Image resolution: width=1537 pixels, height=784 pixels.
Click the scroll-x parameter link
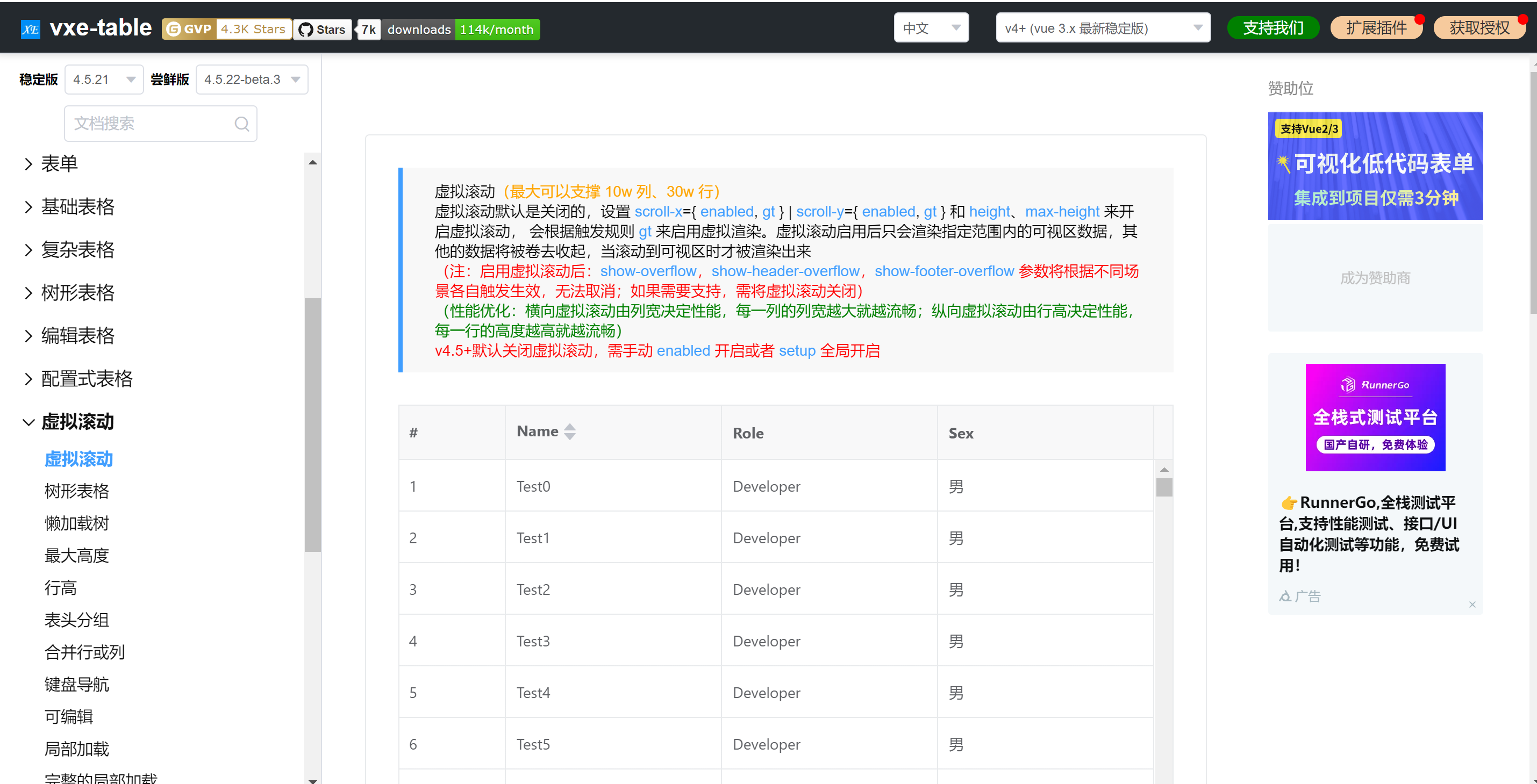coord(658,211)
